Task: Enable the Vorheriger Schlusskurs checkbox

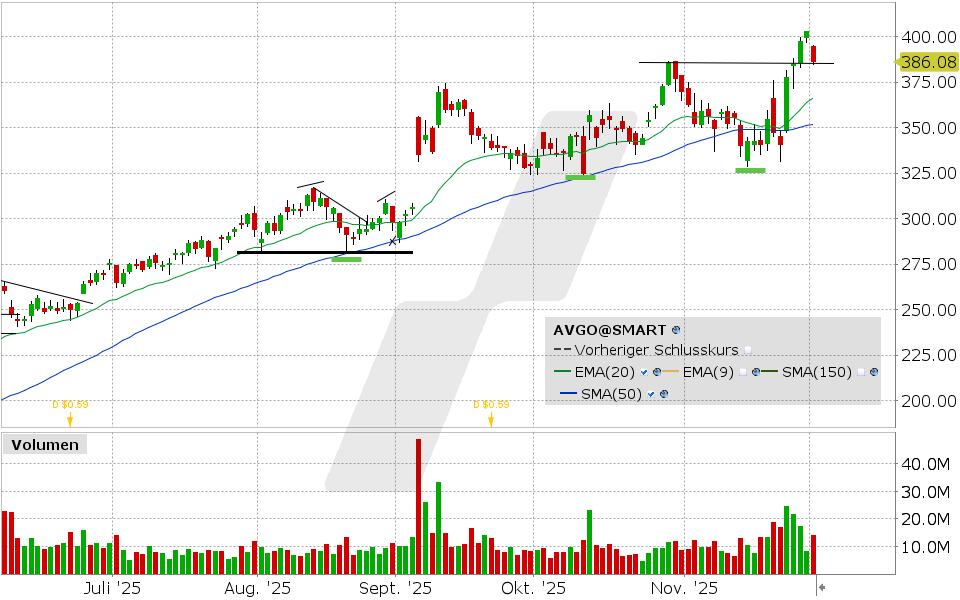Action: pos(749,350)
